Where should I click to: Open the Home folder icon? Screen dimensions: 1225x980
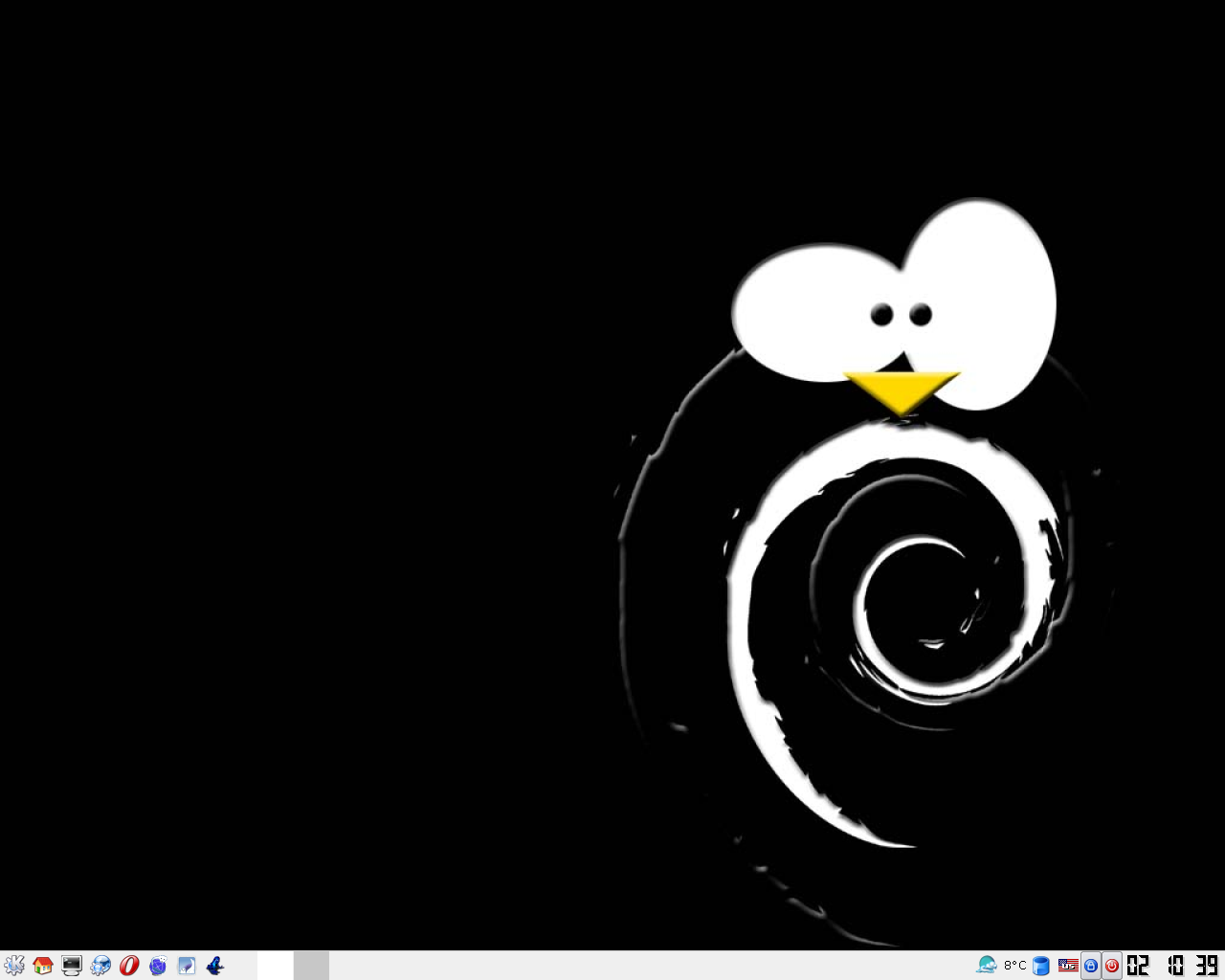click(x=43, y=966)
